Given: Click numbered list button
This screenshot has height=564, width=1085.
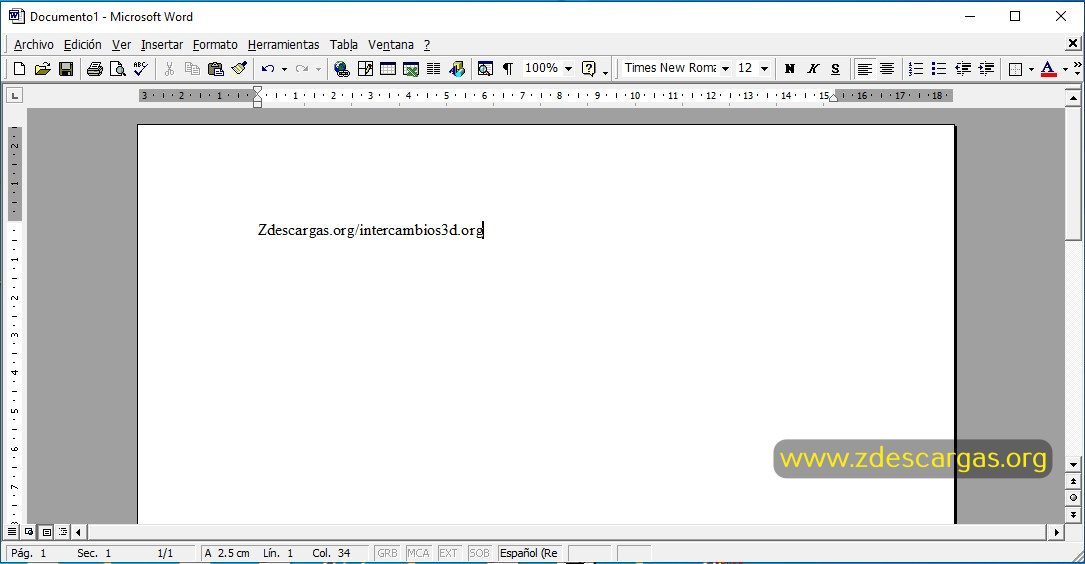Looking at the screenshot, I should [x=915, y=69].
